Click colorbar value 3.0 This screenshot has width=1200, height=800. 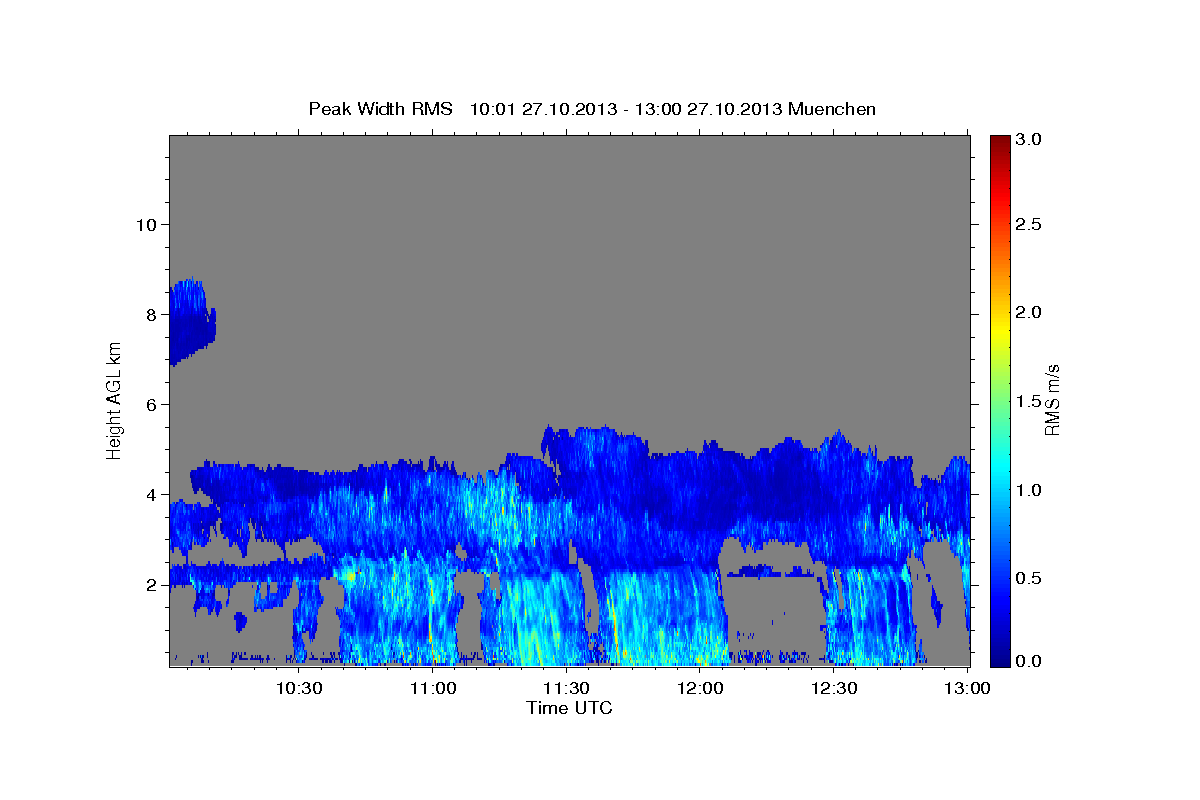pos(1029,139)
